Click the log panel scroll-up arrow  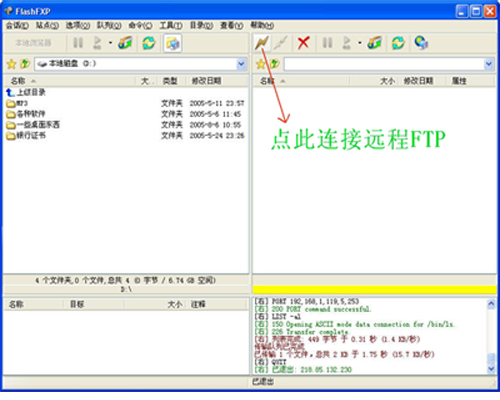pyautogui.click(x=491, y=304)
